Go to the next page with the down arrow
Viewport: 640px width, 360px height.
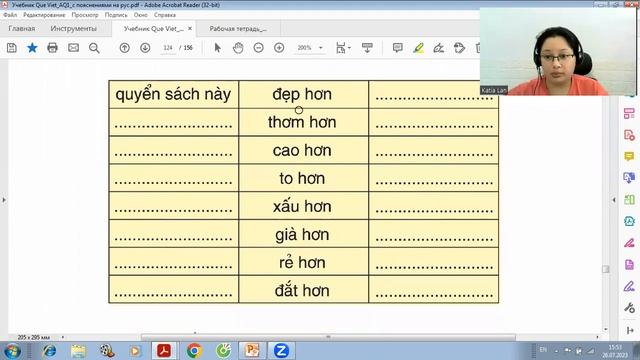pyautogui.click(x=145, y=48)
